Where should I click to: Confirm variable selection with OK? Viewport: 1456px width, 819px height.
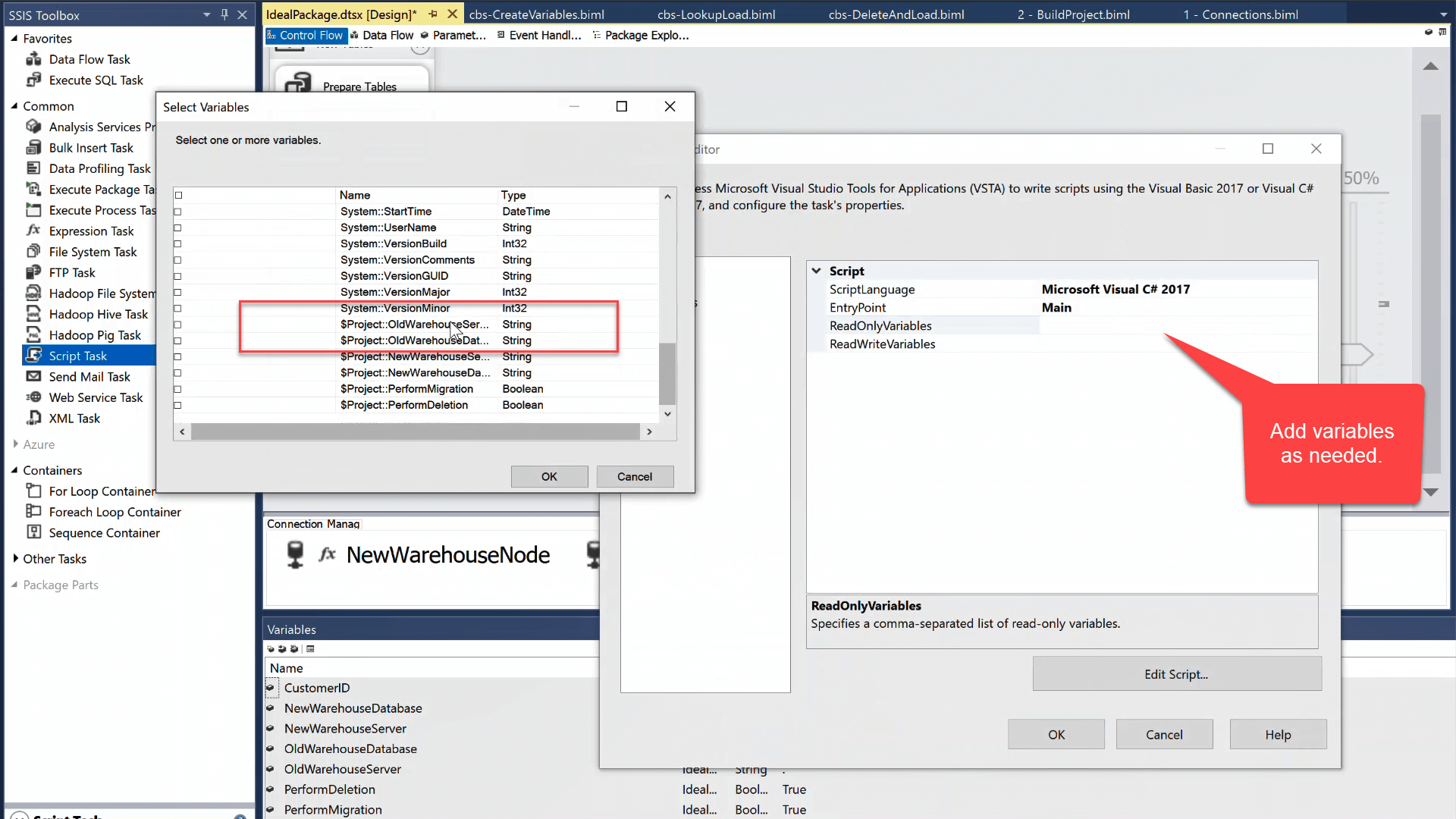[x=549, y=476]
